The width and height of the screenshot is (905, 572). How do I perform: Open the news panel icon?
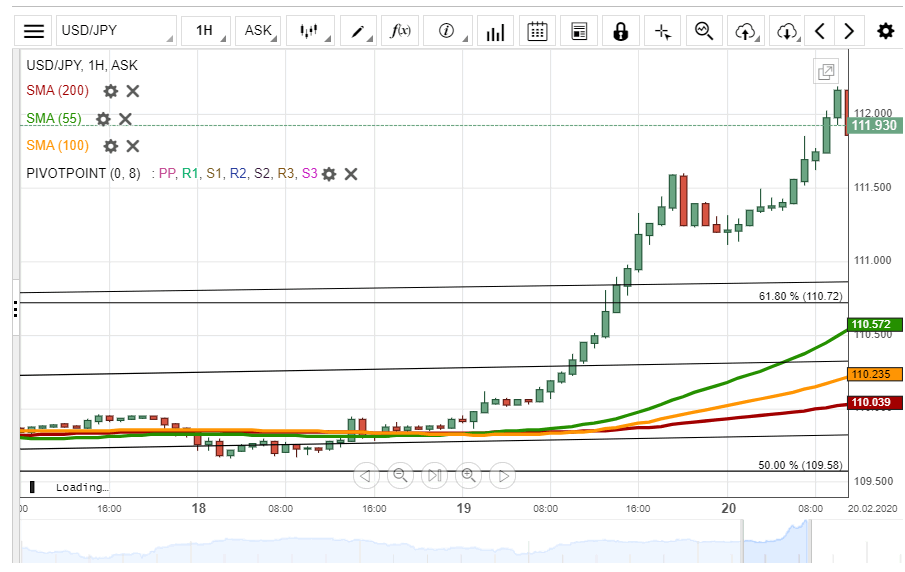coord(579,31)
